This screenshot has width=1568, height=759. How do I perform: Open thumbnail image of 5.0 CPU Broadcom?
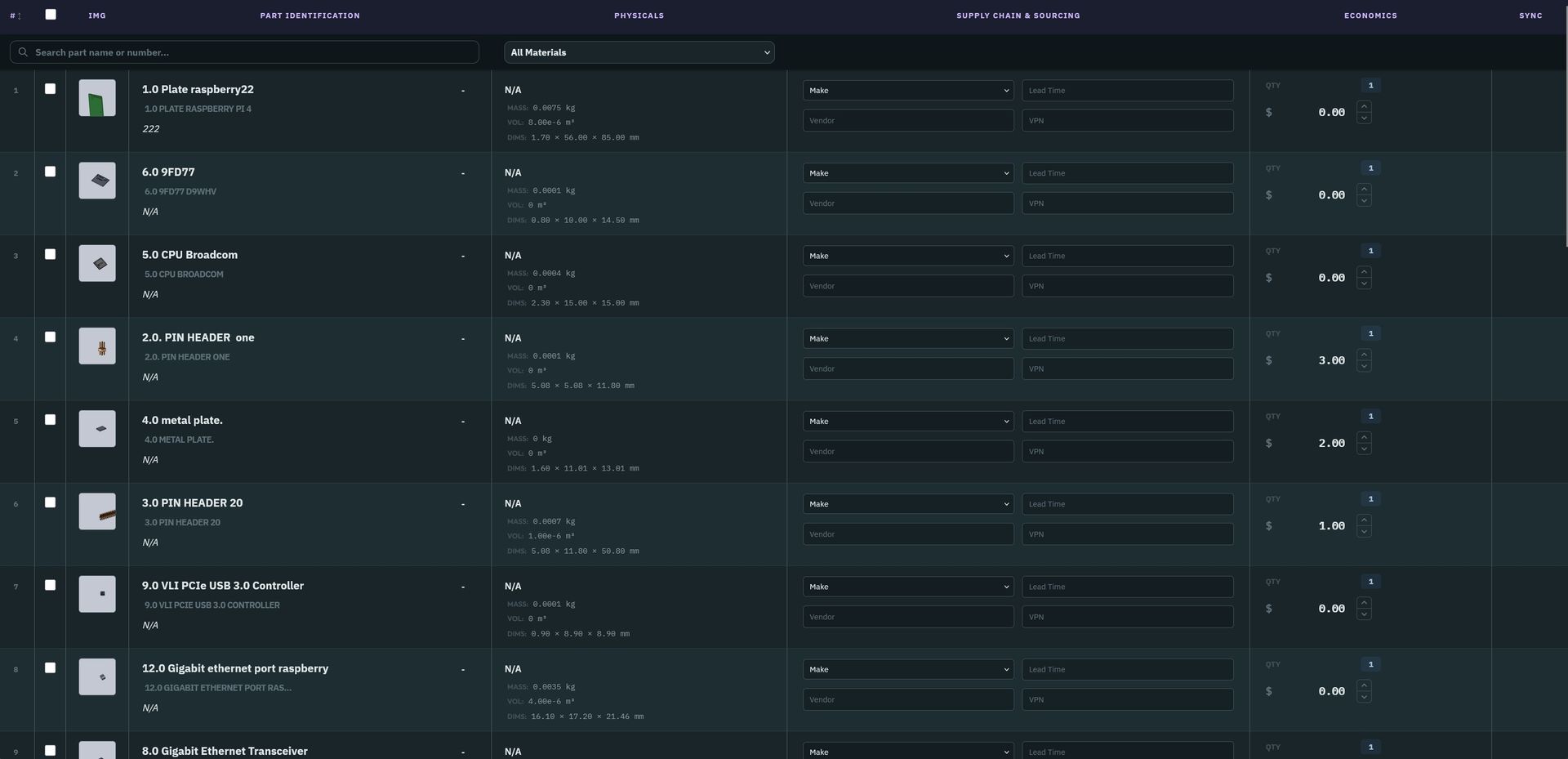coord(97,263)
